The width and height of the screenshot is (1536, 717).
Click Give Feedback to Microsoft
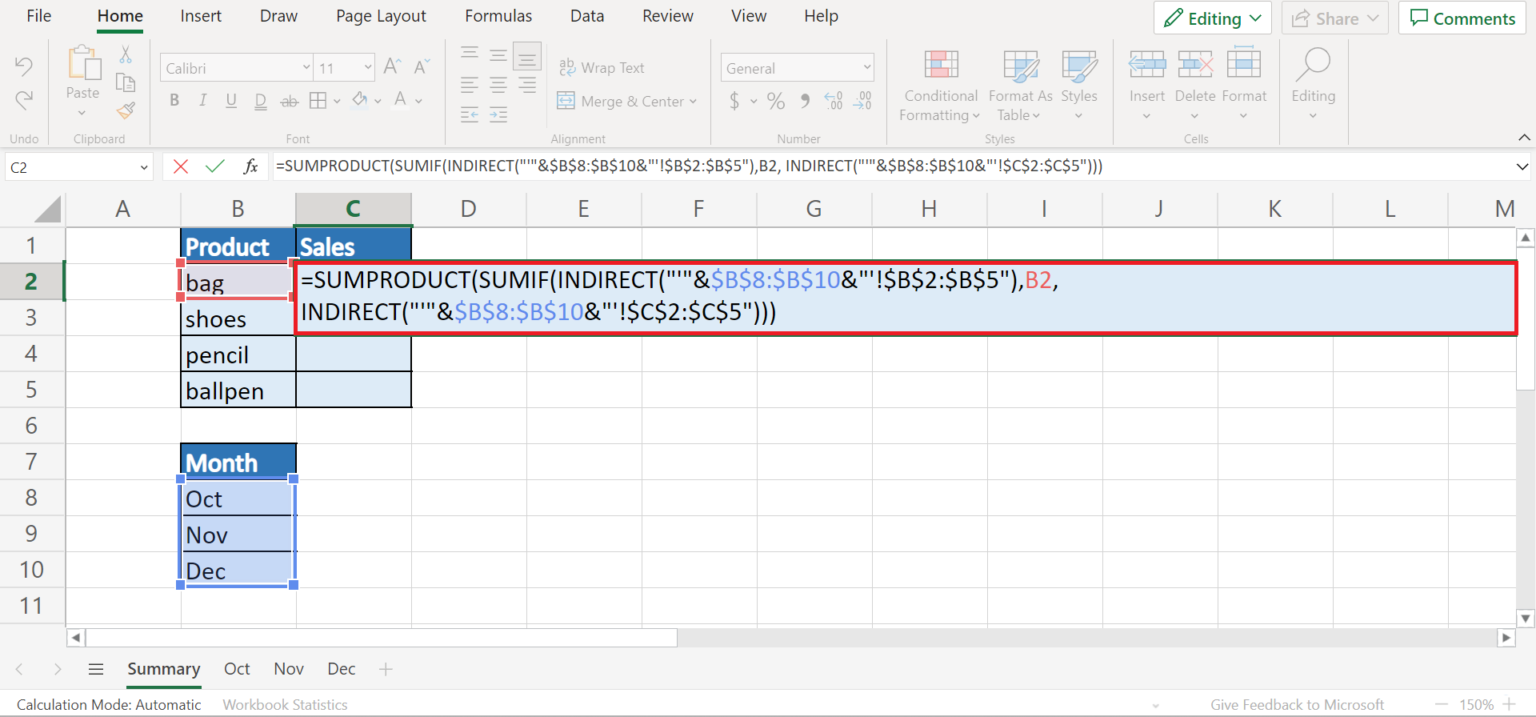pos(1296,704)
